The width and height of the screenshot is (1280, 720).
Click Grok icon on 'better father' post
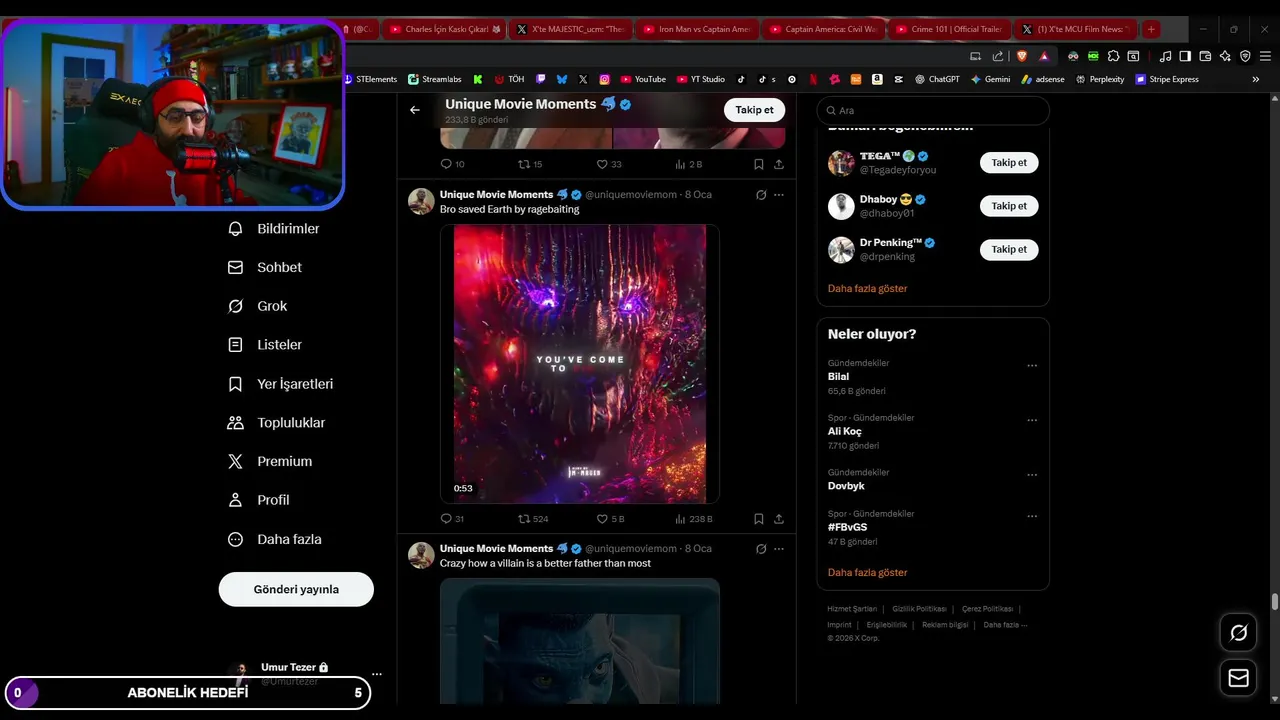point(761,549)
